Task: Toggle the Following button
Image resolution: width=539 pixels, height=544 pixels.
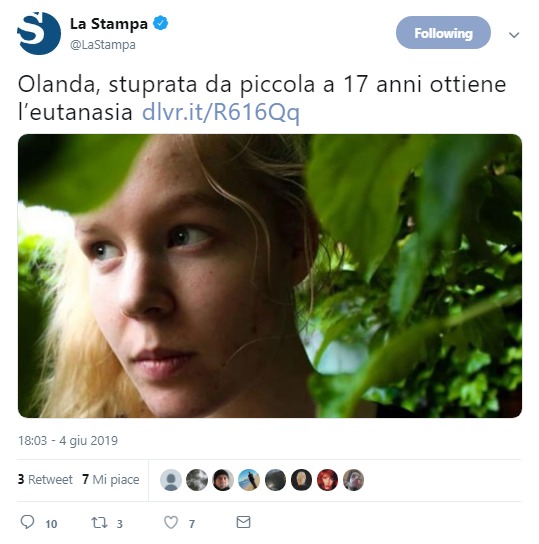Action: coord(443,33)
